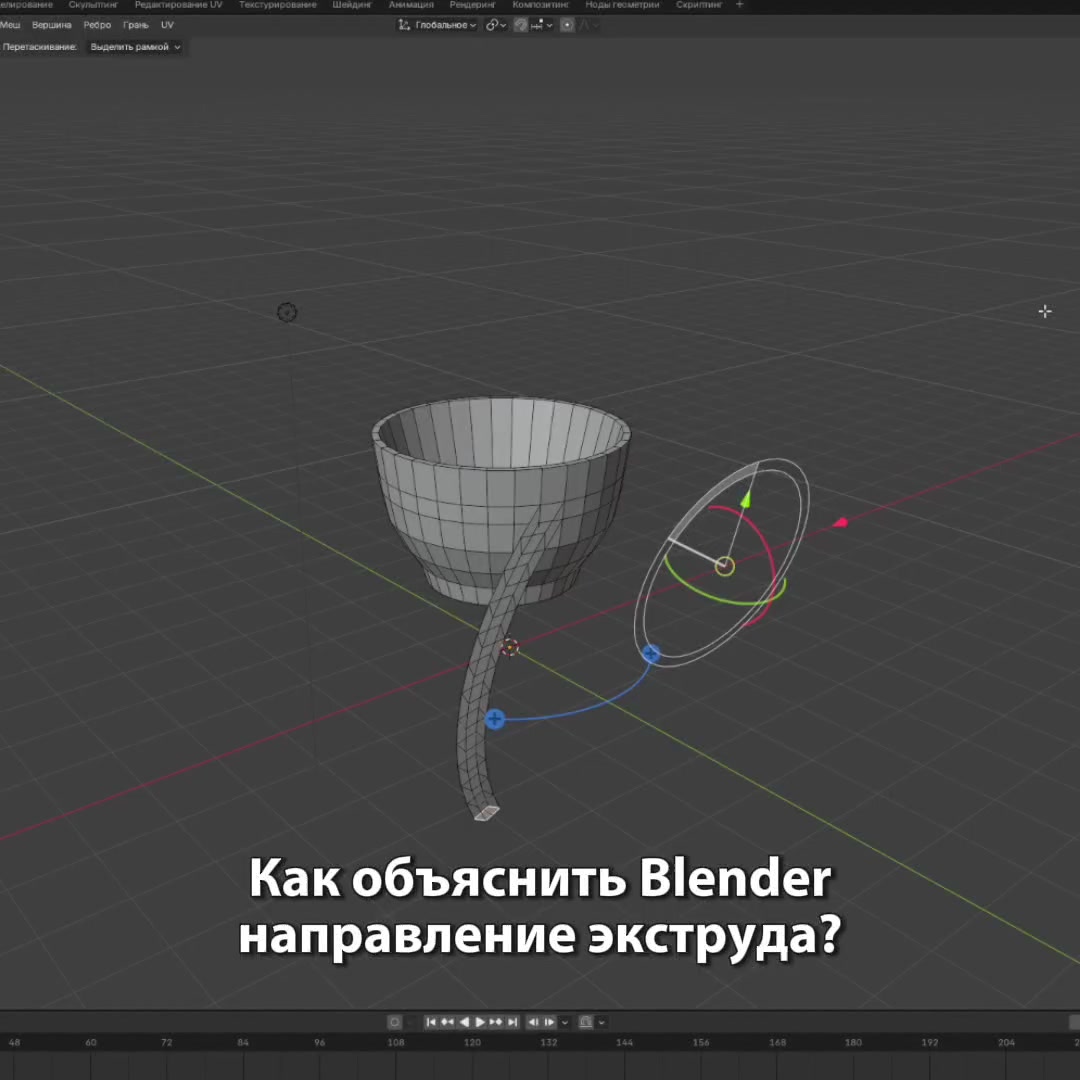Select the light object in the viewport

point(287,313)
